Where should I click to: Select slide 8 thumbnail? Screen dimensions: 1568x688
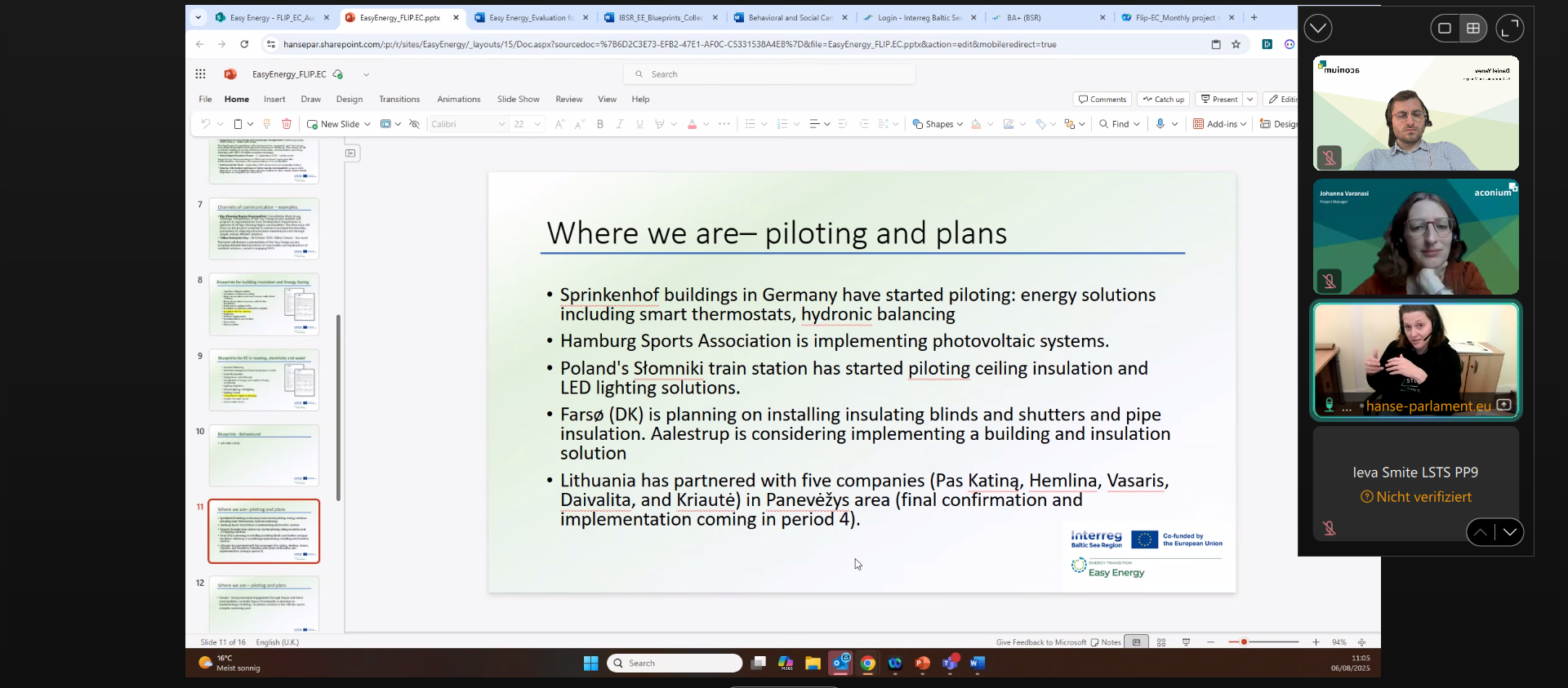[x=264, y=304]
